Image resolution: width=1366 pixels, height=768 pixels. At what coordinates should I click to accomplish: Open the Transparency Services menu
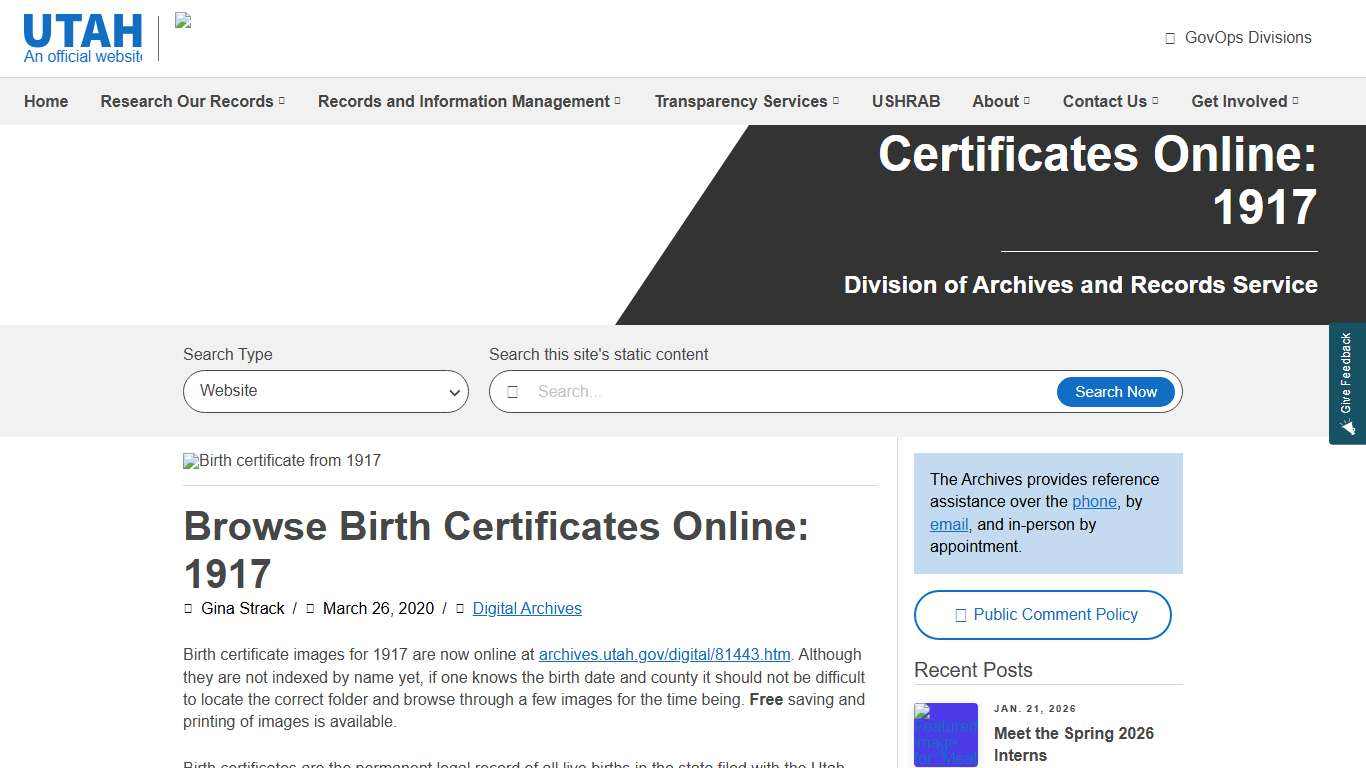pos(745,101)
